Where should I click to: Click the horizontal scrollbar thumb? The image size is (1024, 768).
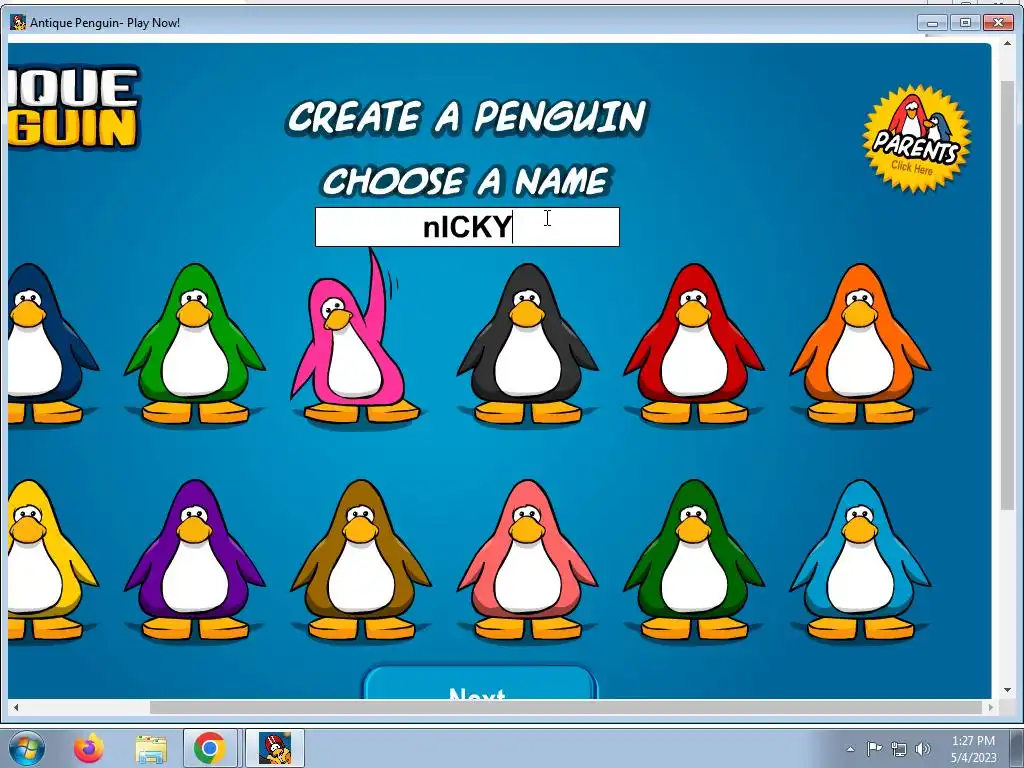pyautogui.click(x=566, y=707)
